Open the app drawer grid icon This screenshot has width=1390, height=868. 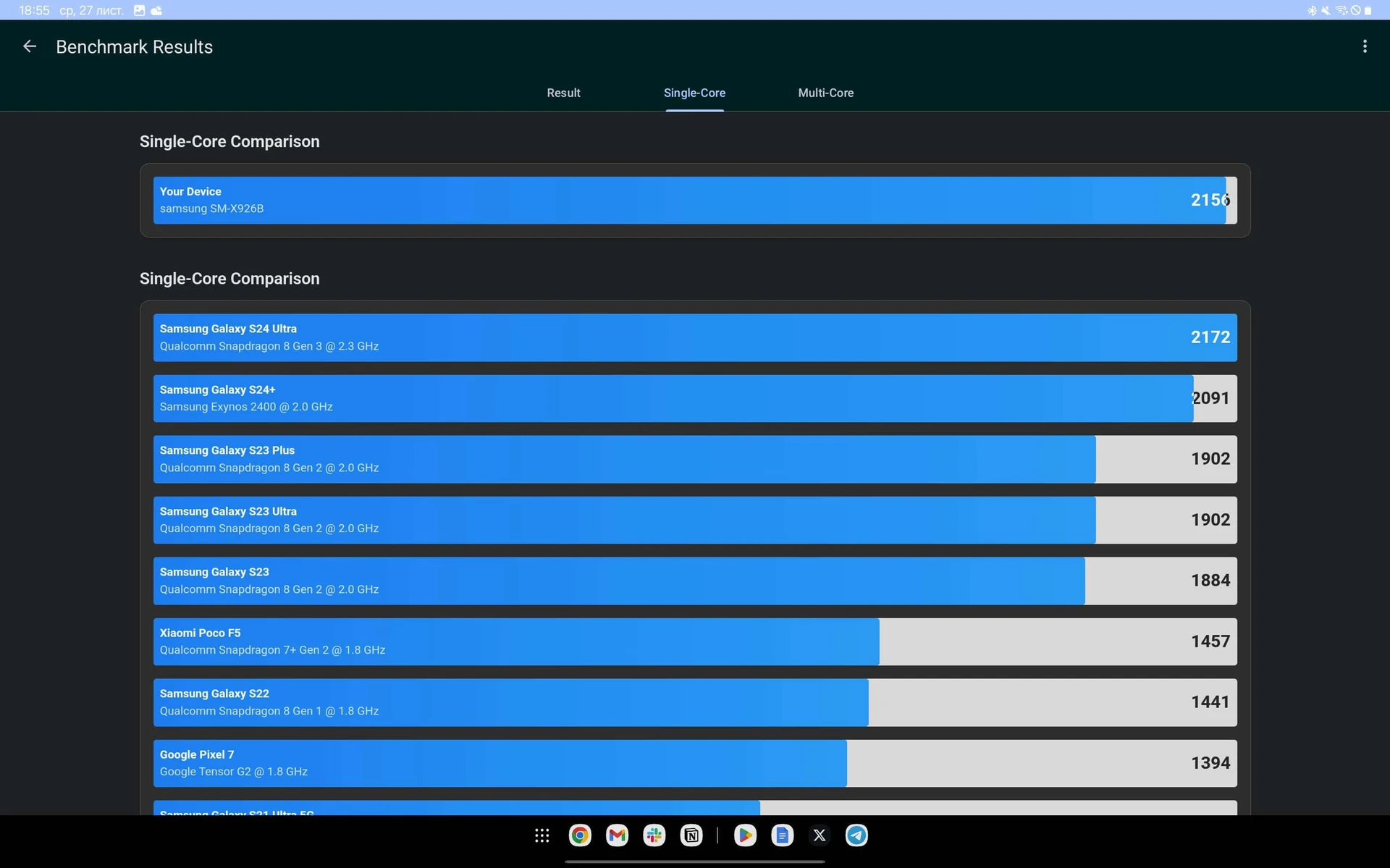pos(542,835)
